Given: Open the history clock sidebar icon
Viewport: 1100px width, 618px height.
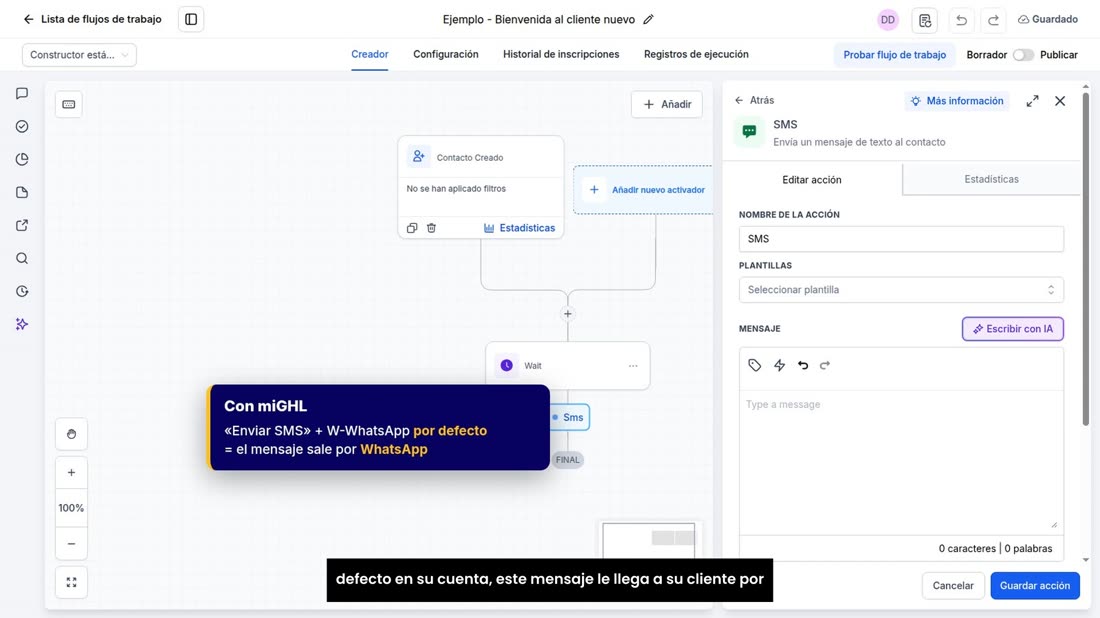Looking at the screenshot, I should pyautogui.click(x=22, y=291).
